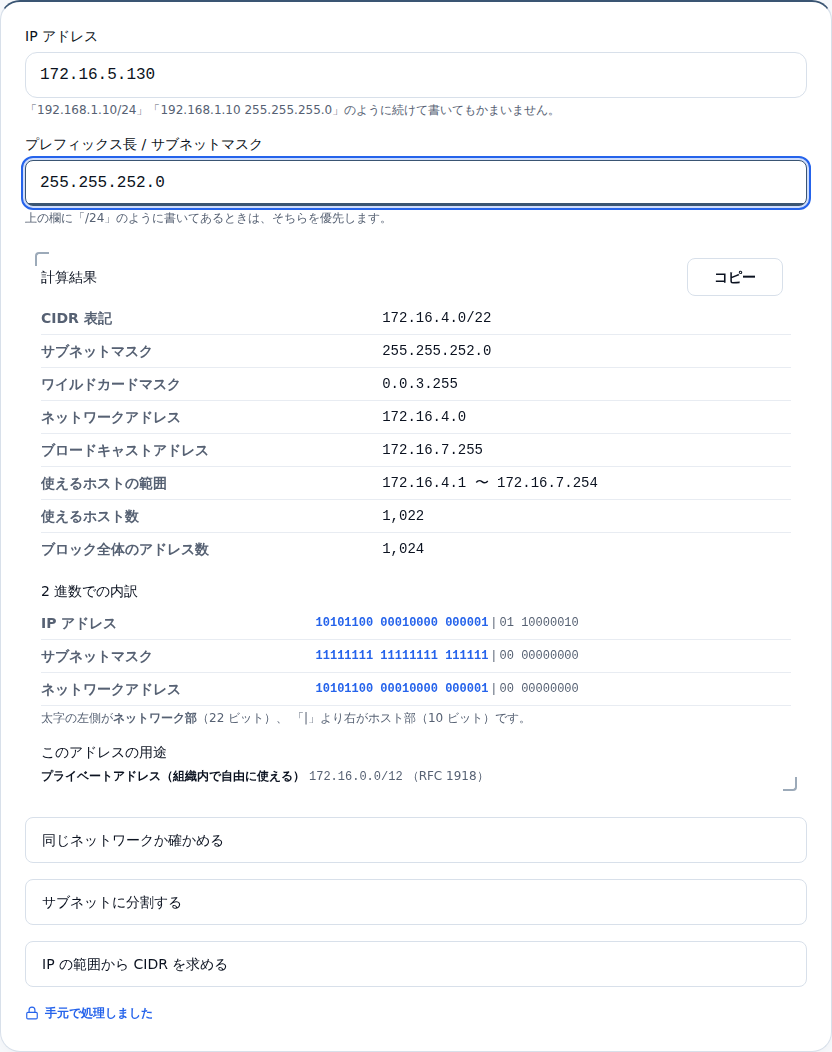Click the binary サブネットマスク row value
Image resolution: width=832 pixels, height=1052 pixels.
click(447, 655)
